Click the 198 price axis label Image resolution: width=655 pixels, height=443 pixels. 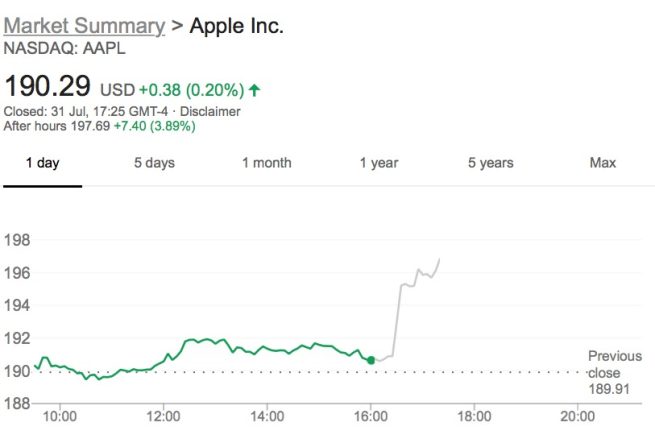coord(17,240)
